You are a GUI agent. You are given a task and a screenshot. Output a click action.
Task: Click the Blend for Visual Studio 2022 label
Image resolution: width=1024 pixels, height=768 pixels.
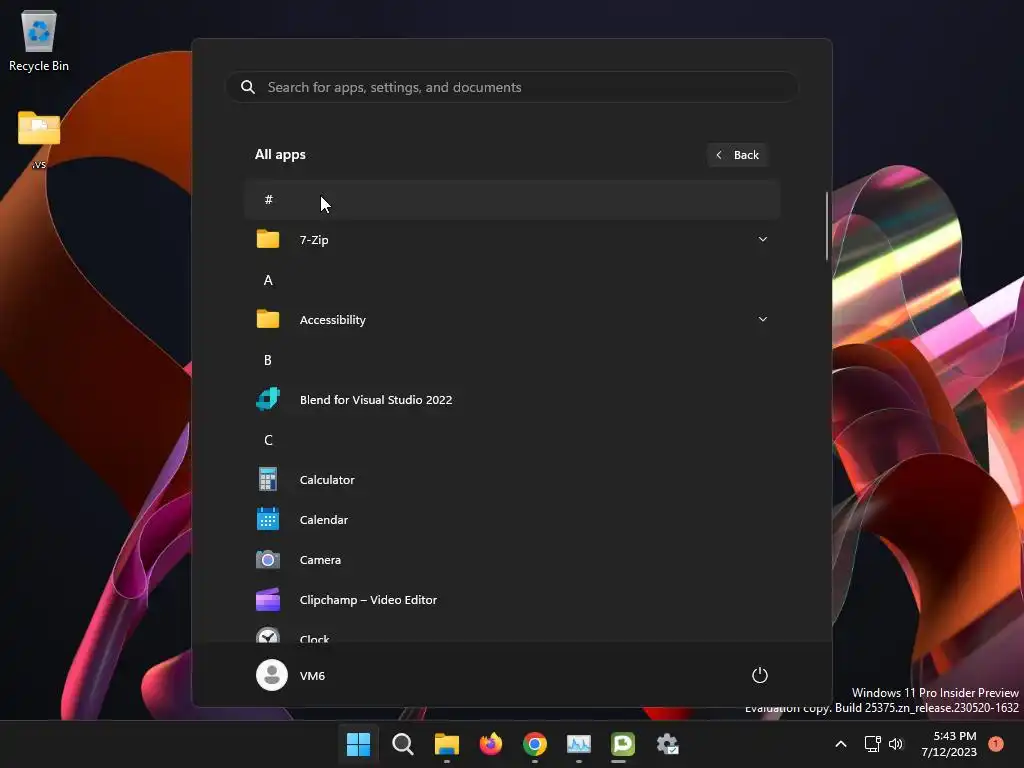click(x=376, y=399)
